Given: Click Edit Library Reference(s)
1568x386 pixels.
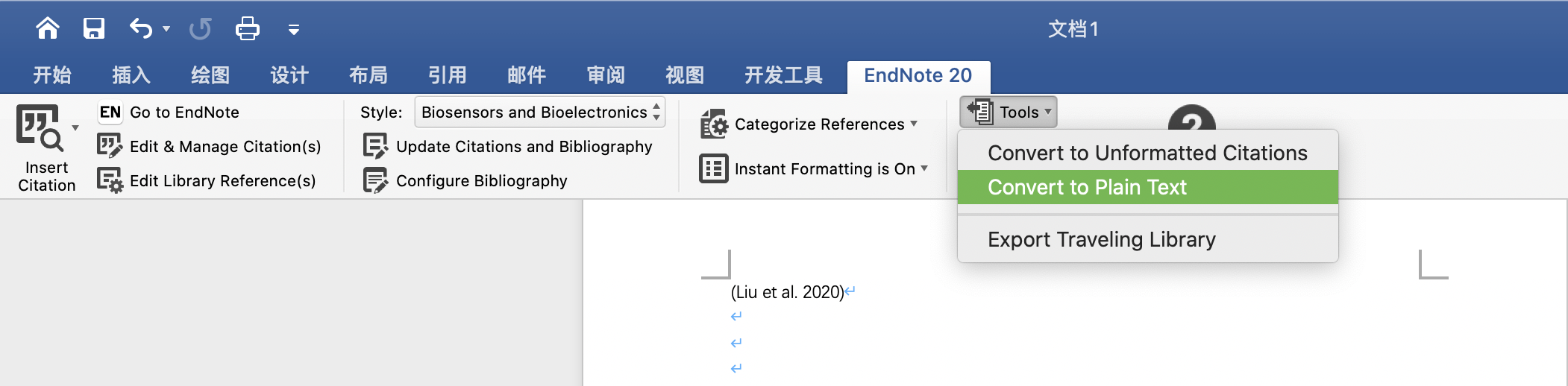Looking at the screenshot, I should point(207,180).
